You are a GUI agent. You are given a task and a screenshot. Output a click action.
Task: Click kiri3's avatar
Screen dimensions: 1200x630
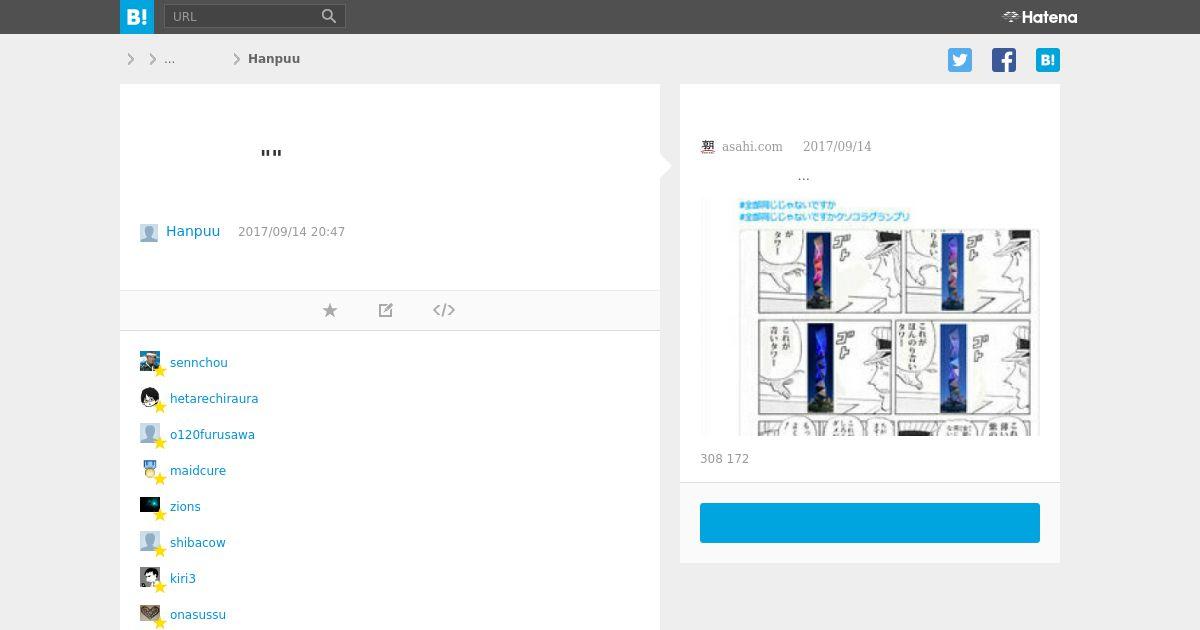150,578
